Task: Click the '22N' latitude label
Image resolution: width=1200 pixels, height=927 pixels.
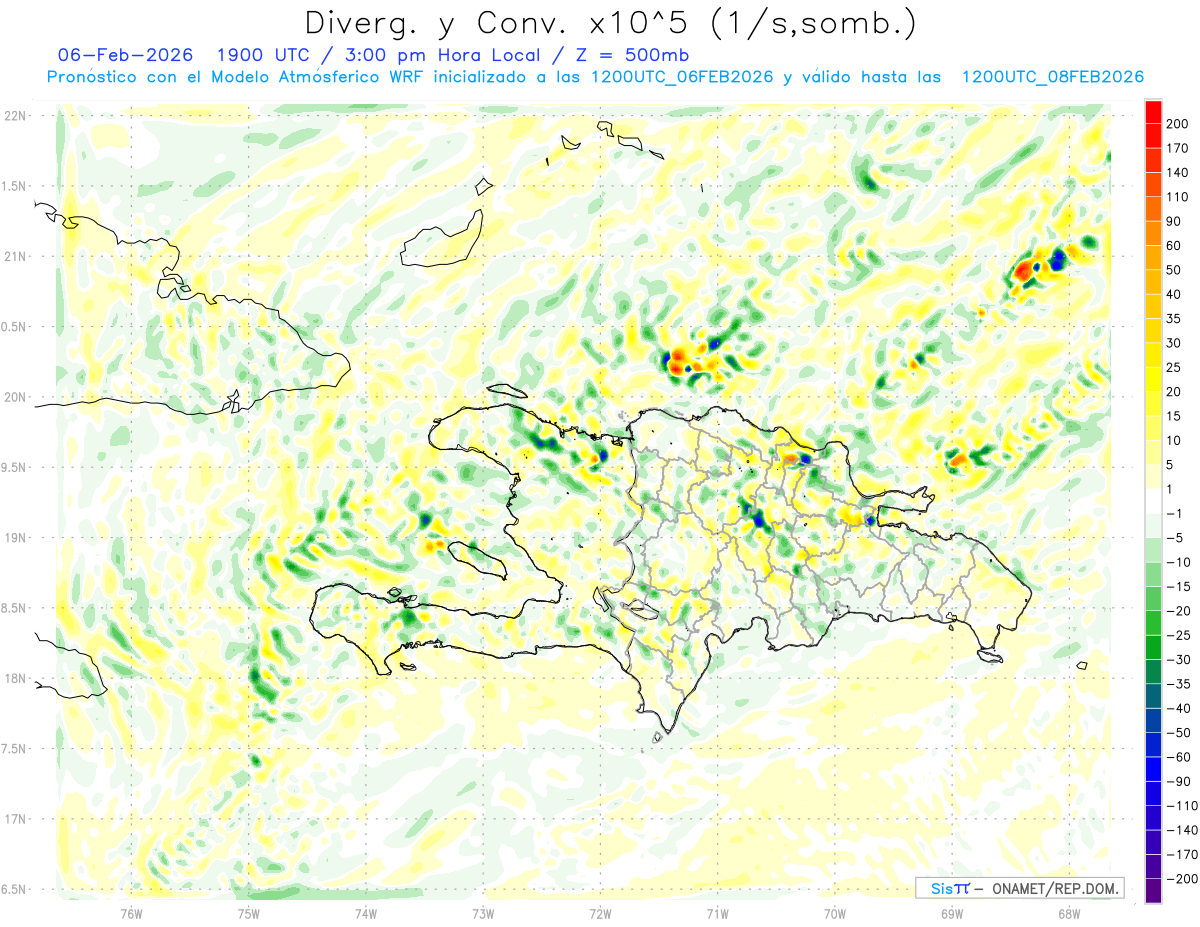Action: (x=14, y=116)
